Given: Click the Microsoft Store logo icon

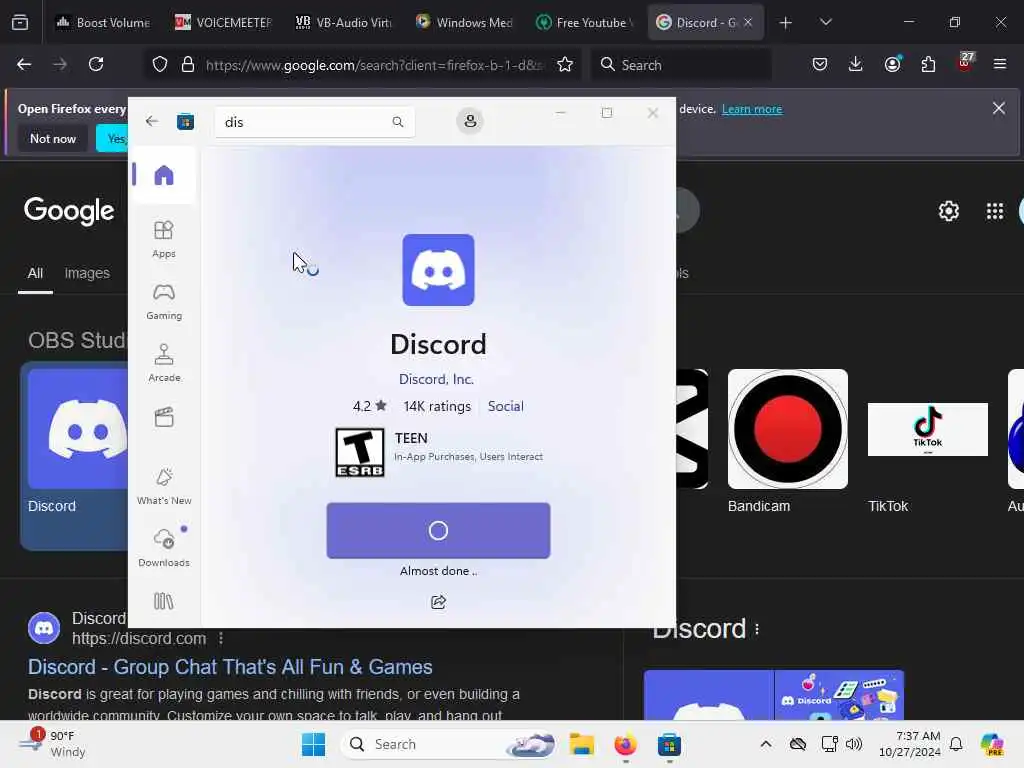Looking at the screenshot, I should pyautogui.click(x=185, y=121).
